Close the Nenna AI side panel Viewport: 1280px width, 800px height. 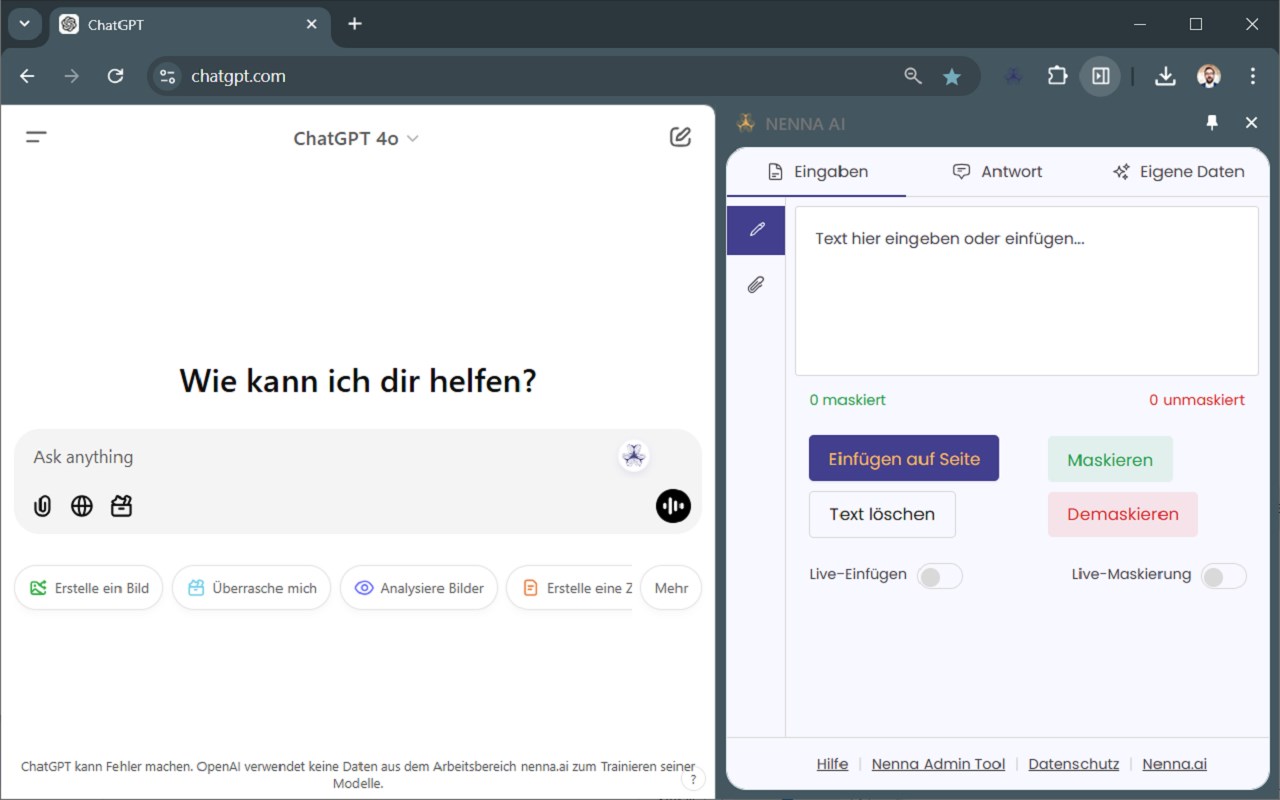pyautogui.click(x=1251, y=123)
